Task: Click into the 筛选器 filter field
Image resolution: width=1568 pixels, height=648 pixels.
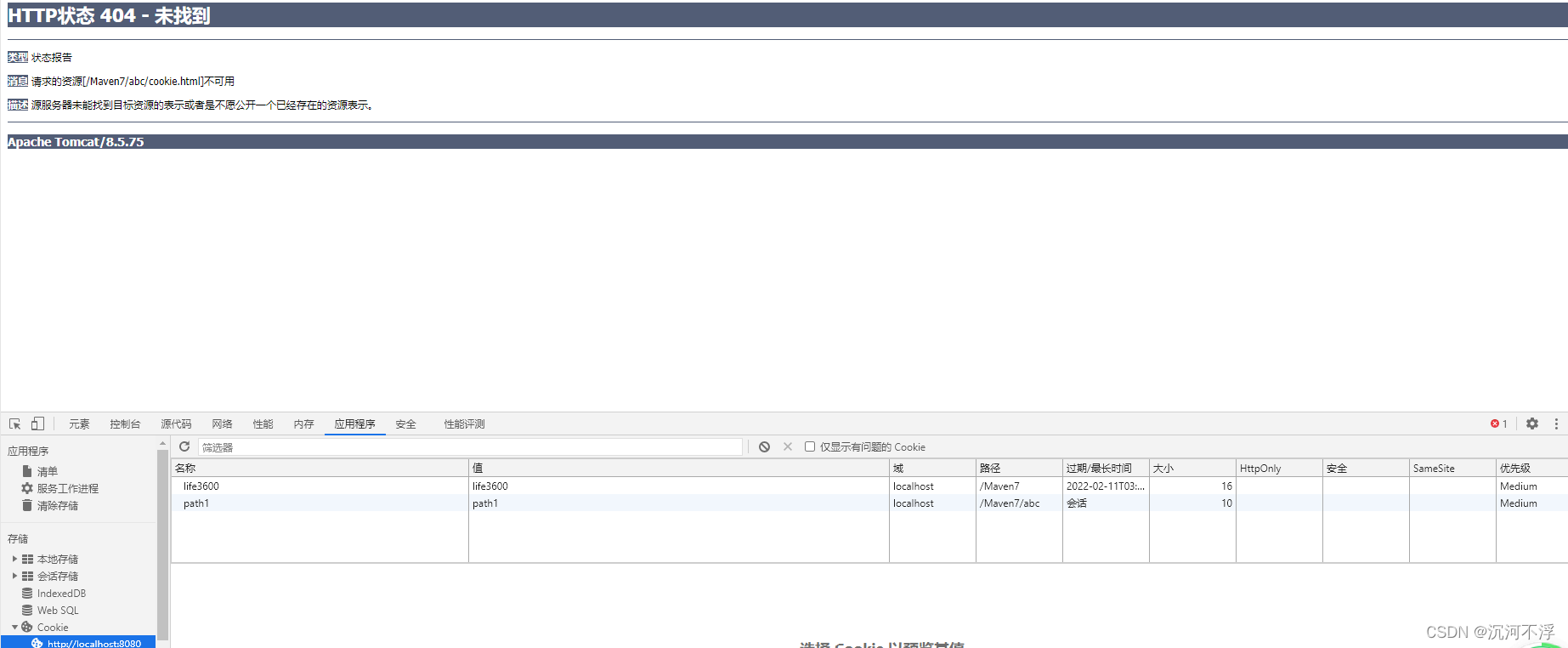Action: pyautogui.click(x=470, y=446)
